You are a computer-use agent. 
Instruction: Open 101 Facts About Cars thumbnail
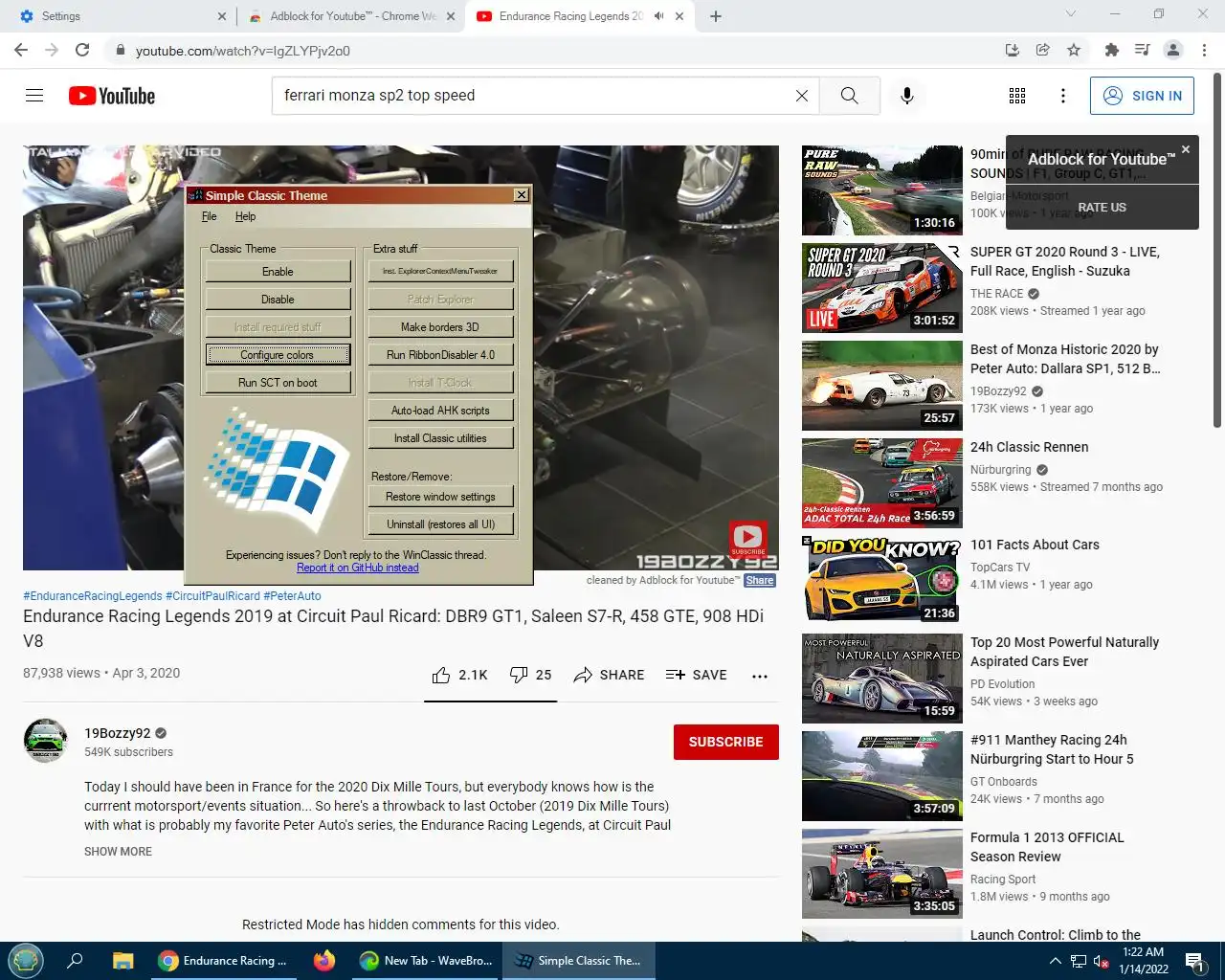point(881,581)
